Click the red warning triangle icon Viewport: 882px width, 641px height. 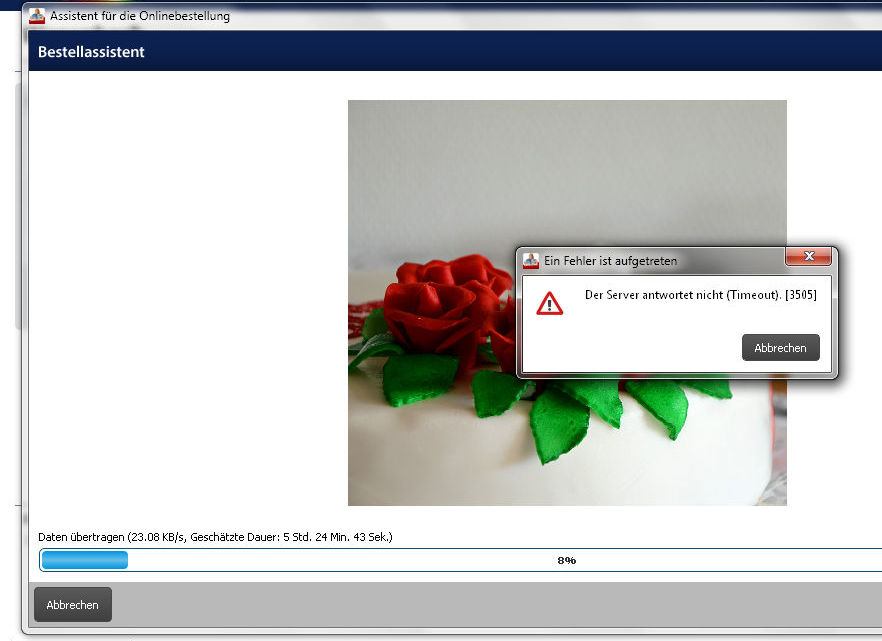click(x=549, y=303)
